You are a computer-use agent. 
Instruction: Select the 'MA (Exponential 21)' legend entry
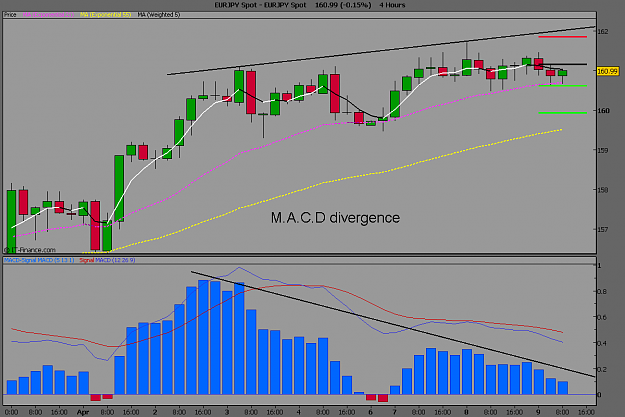pyautogui.click(x=48, y=15)
